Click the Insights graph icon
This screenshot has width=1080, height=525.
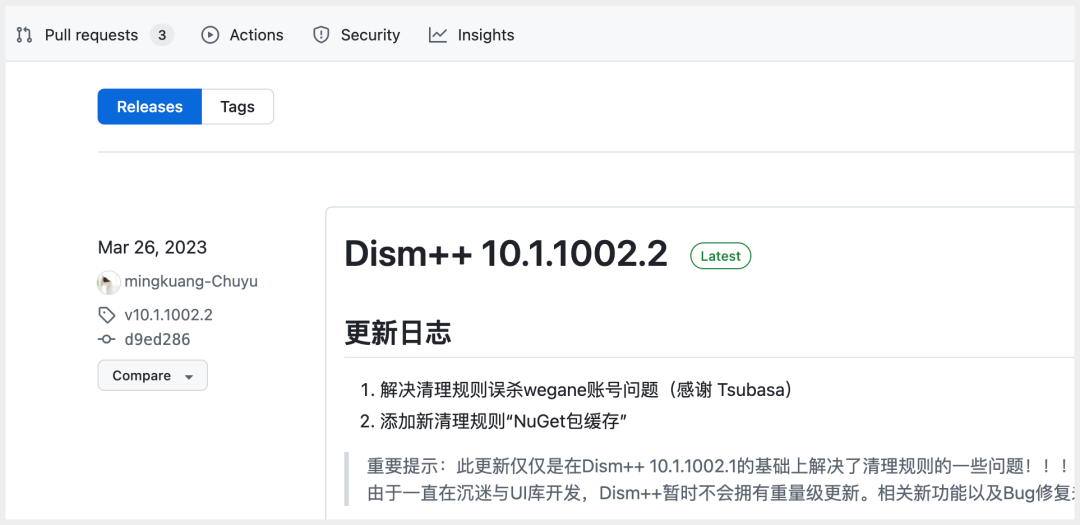click(438, 35)
